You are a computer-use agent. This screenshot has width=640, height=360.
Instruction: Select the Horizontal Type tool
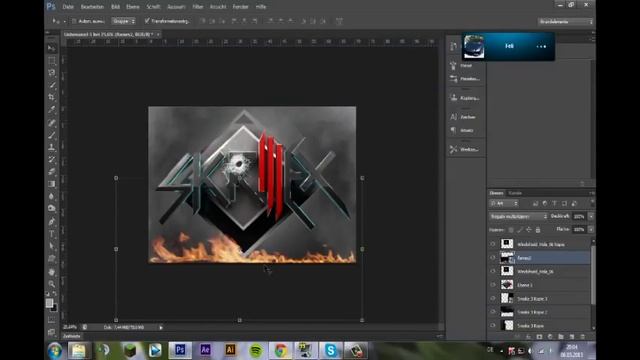coord(51,234)
